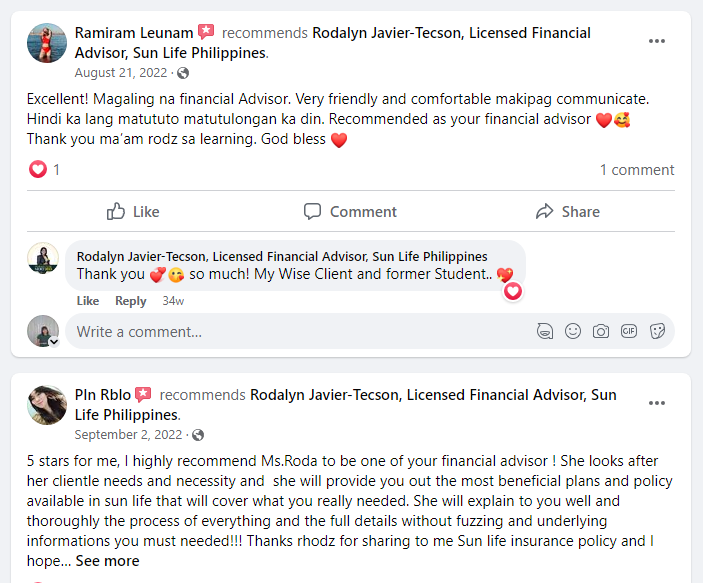Insert a GIF using the GIF icon

629,331
